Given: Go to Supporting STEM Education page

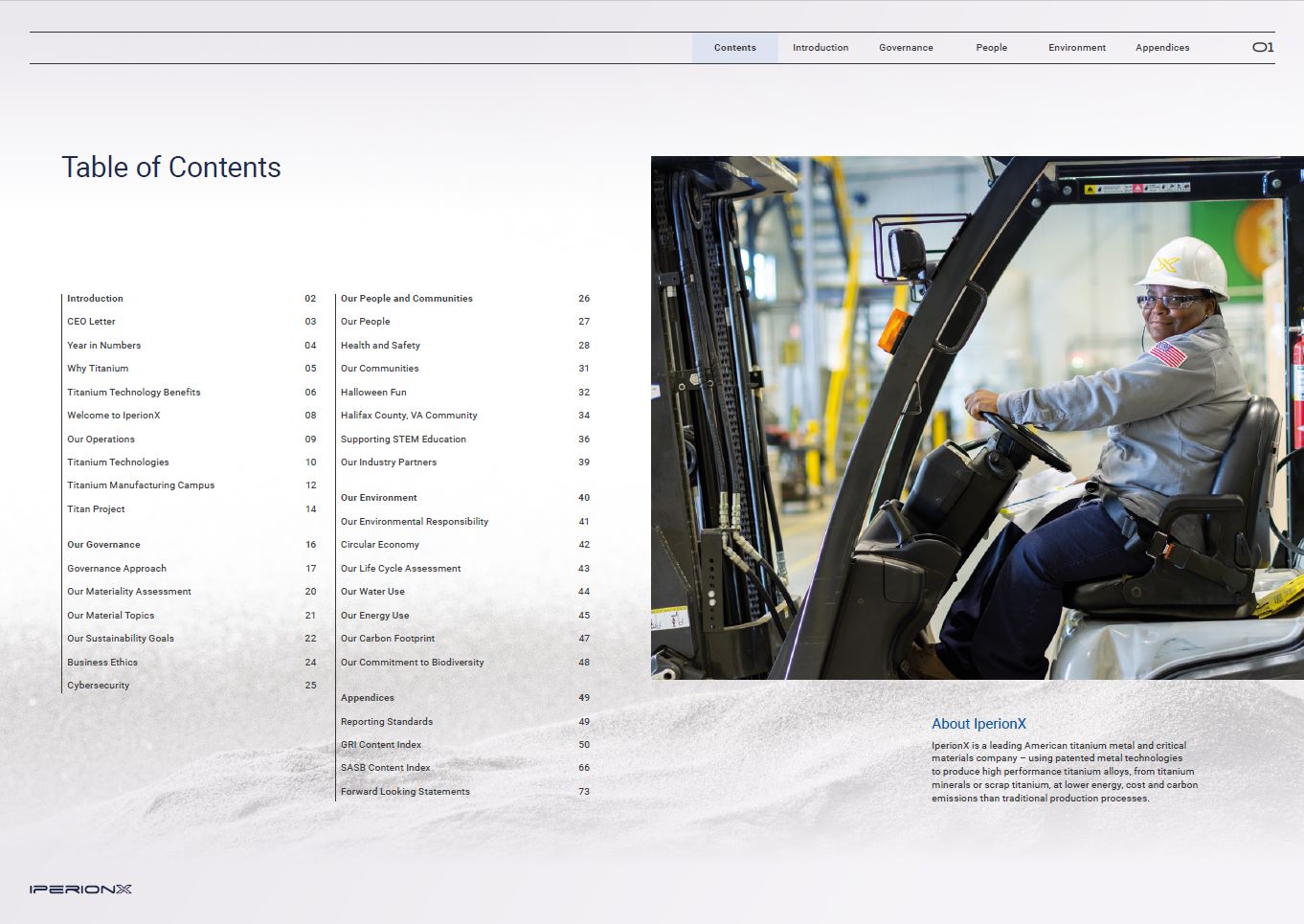Looking at the screenshot, I should pos(403,439).
